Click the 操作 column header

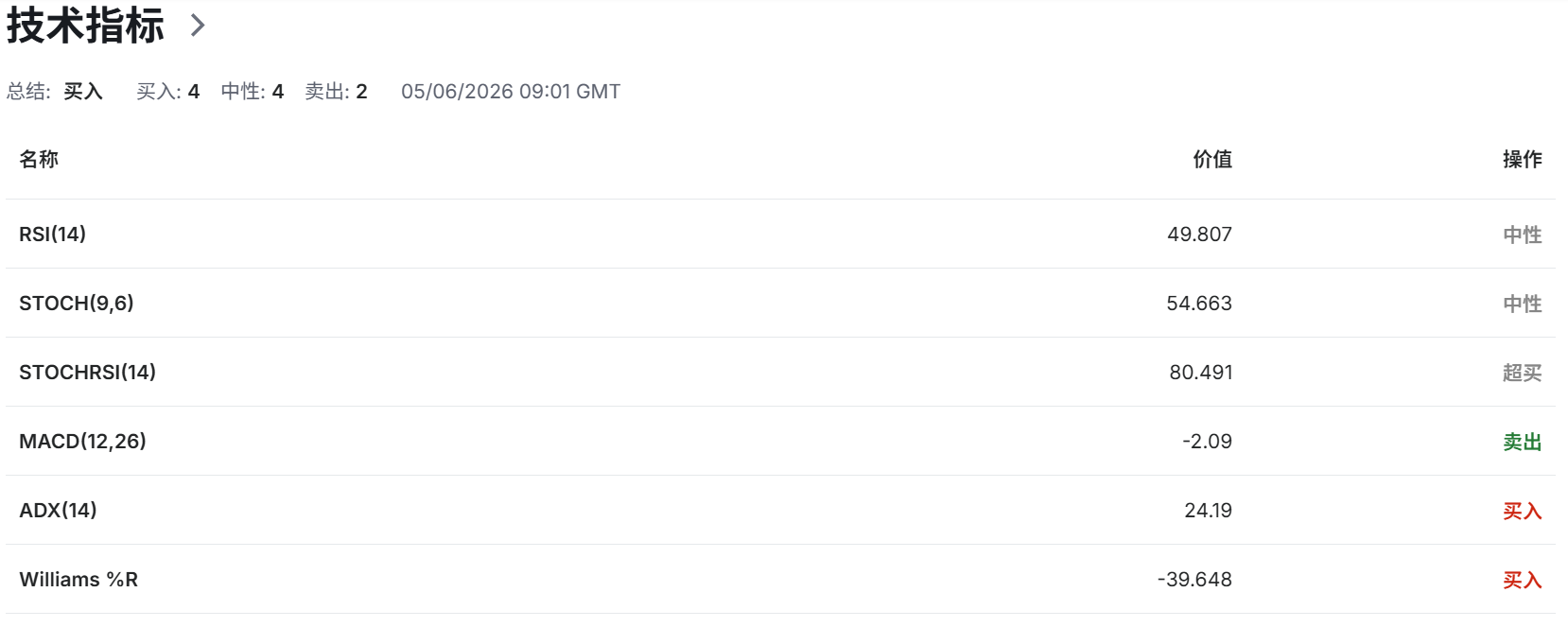point(1523,159)
